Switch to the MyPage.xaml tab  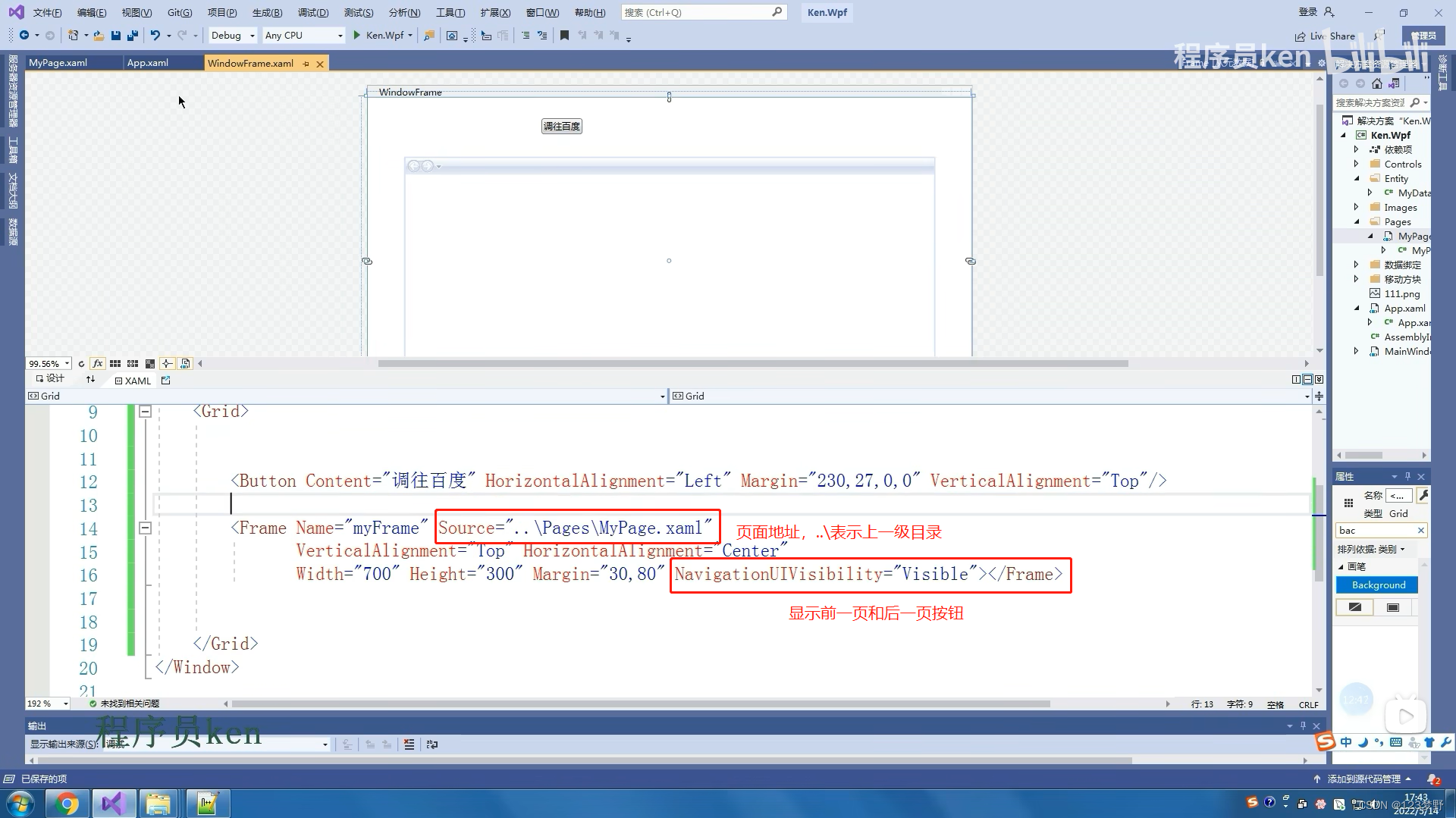[x=58, y=63]
